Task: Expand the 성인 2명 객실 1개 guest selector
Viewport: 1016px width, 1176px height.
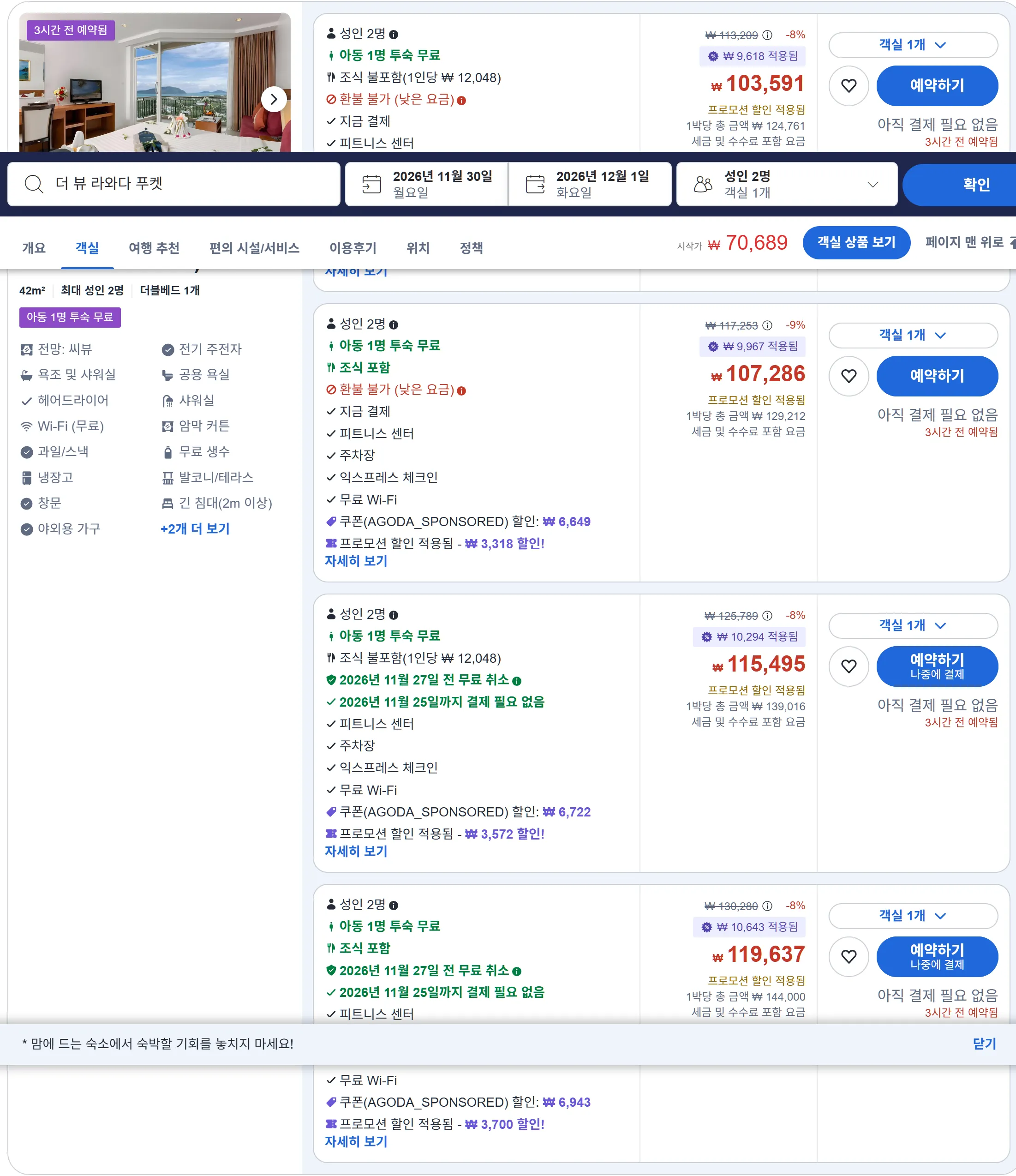Action: tap(787, 184)
